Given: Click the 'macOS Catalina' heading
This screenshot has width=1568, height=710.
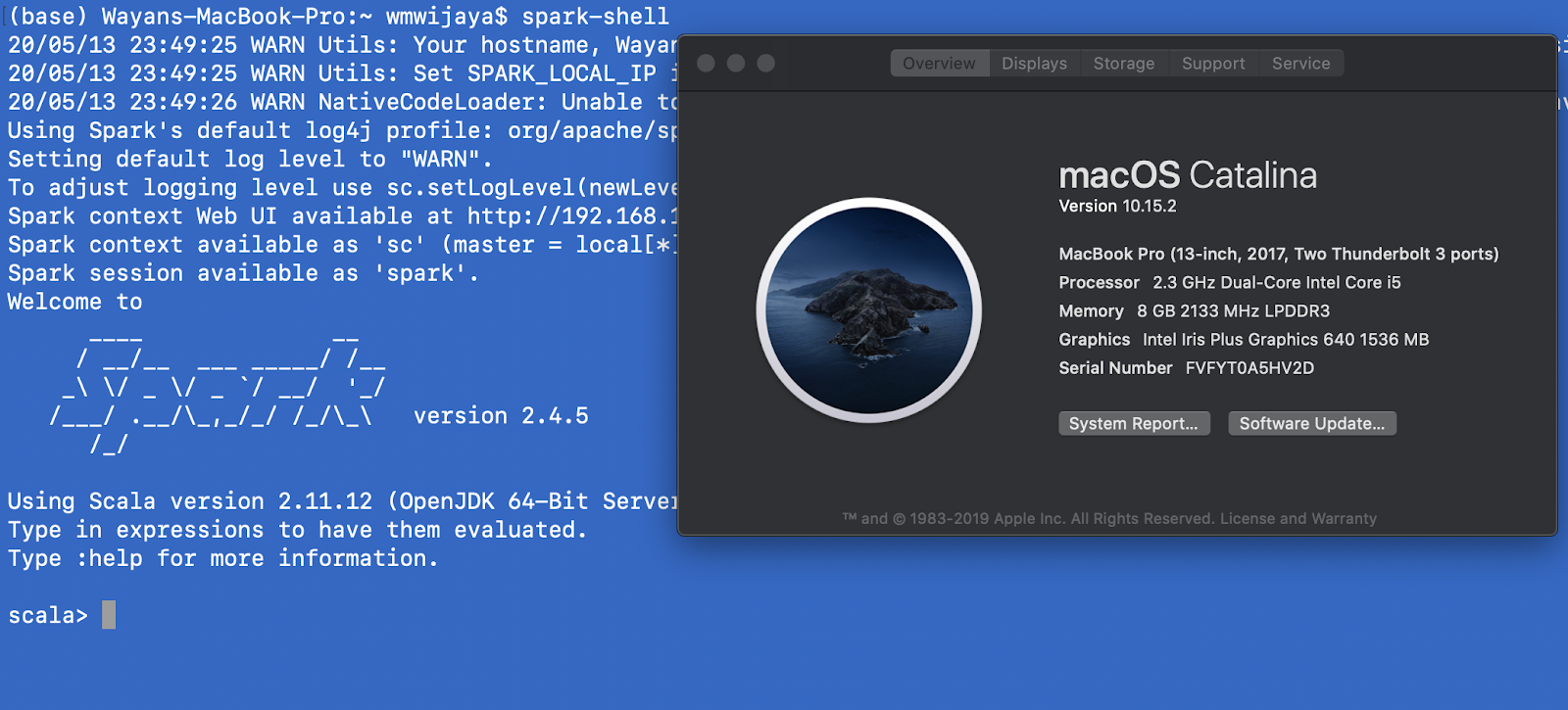Looking at the screenshot, I should pyautogui.click(x=1188, y=175).
